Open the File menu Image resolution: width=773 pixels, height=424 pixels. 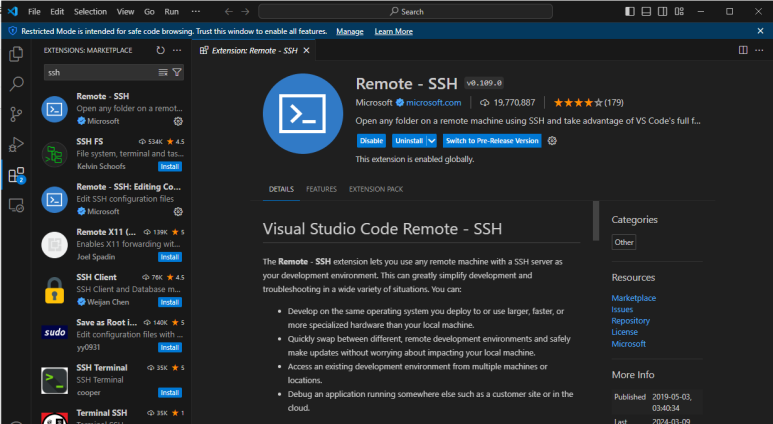point(34,11)
